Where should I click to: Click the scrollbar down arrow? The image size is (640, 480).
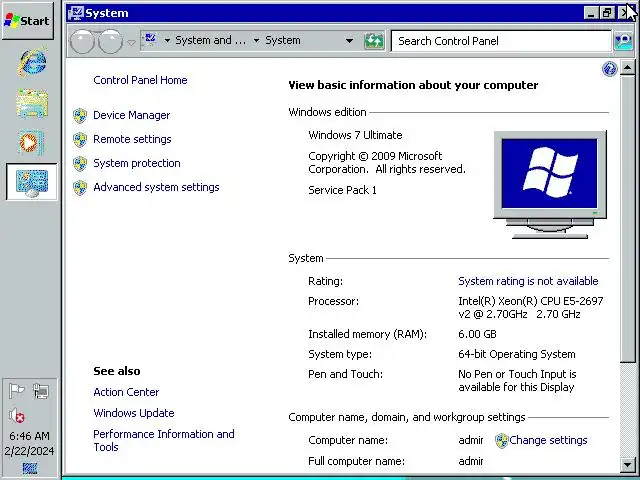pyautogui.click(x=627, y=464)
